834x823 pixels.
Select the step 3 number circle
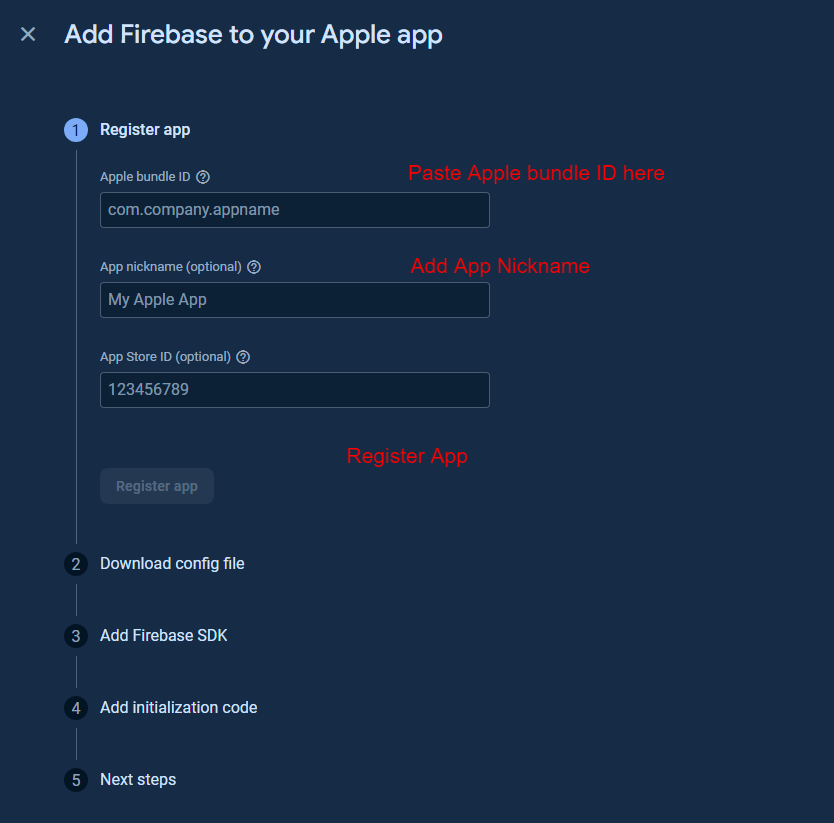pos(76,636)
